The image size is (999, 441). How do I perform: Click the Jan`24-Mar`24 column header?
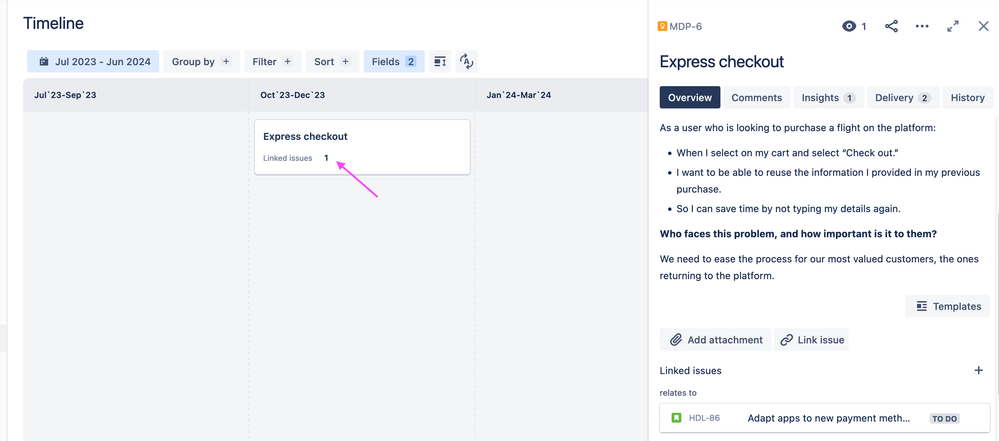point(519,95)
